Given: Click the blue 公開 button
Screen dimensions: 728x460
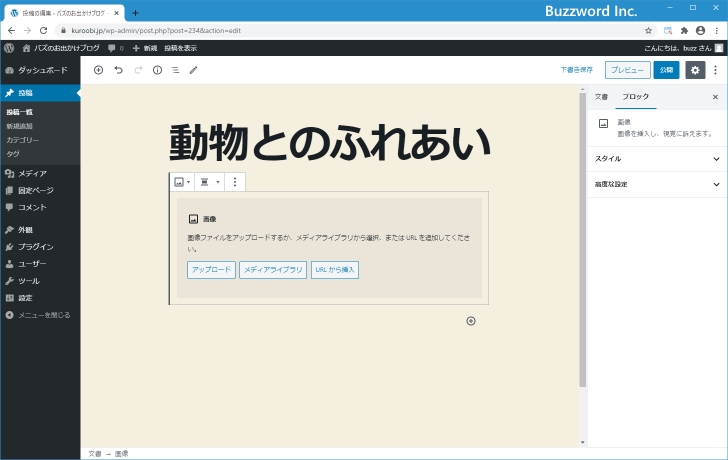Looking at the screenshot, I should 666,70.
